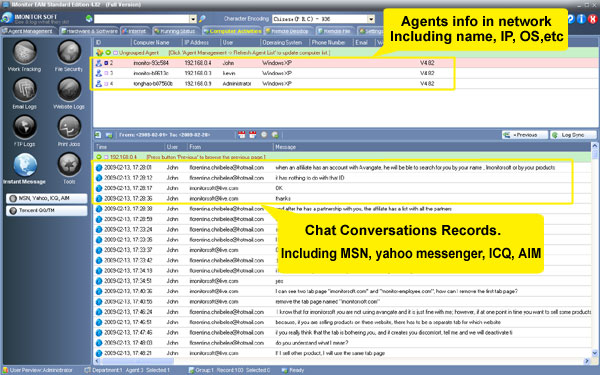
Task: Click the export icon left of date range
Action: 98,135
